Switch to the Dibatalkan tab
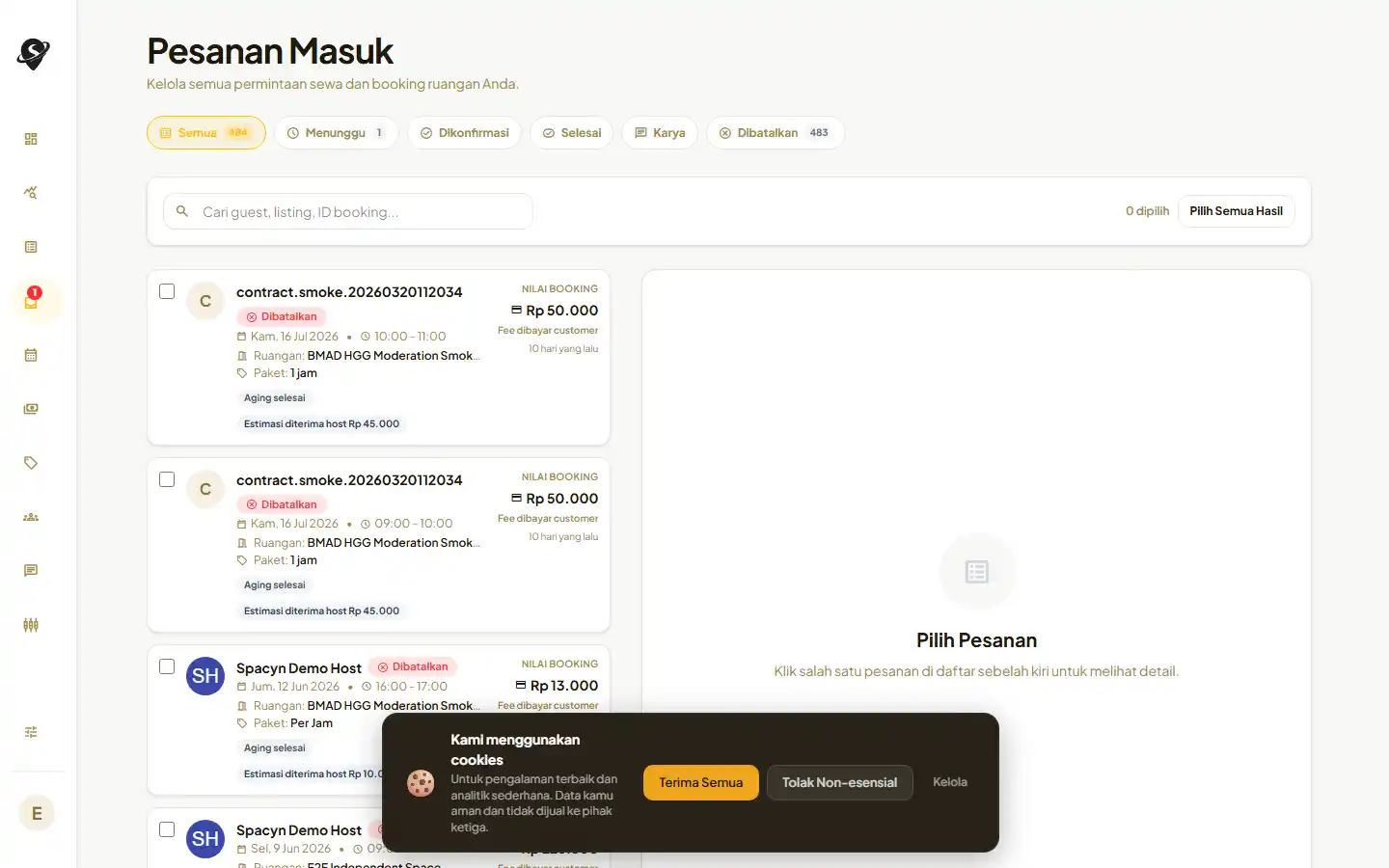 point(776,133)
